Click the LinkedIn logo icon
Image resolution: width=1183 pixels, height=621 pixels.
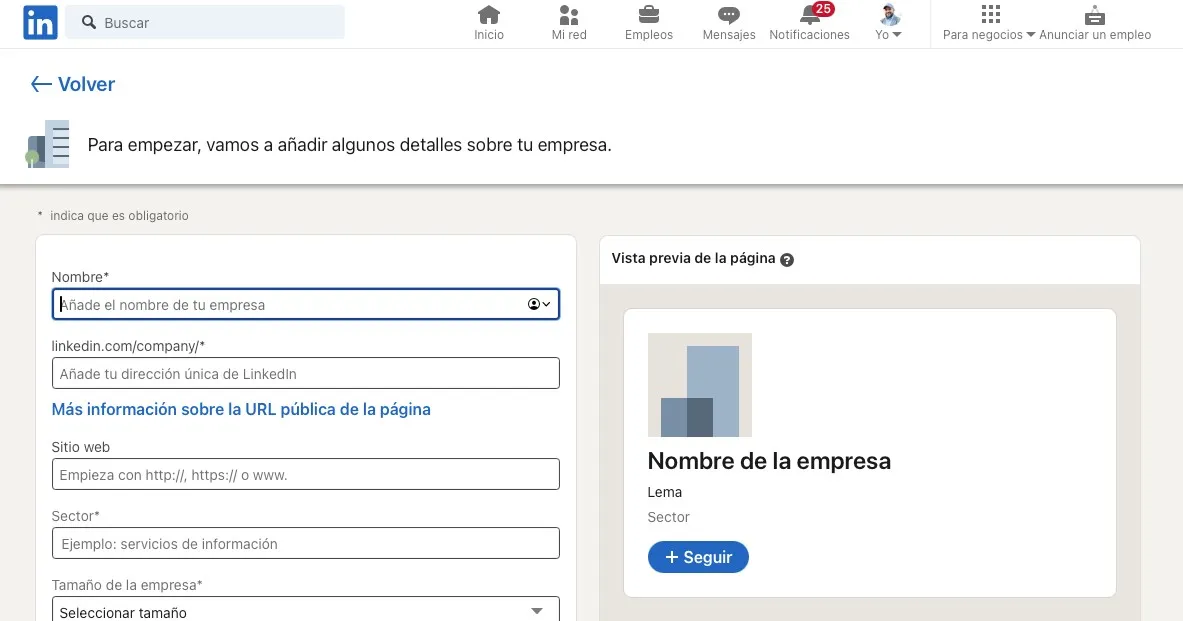click(x=39, y=22)
